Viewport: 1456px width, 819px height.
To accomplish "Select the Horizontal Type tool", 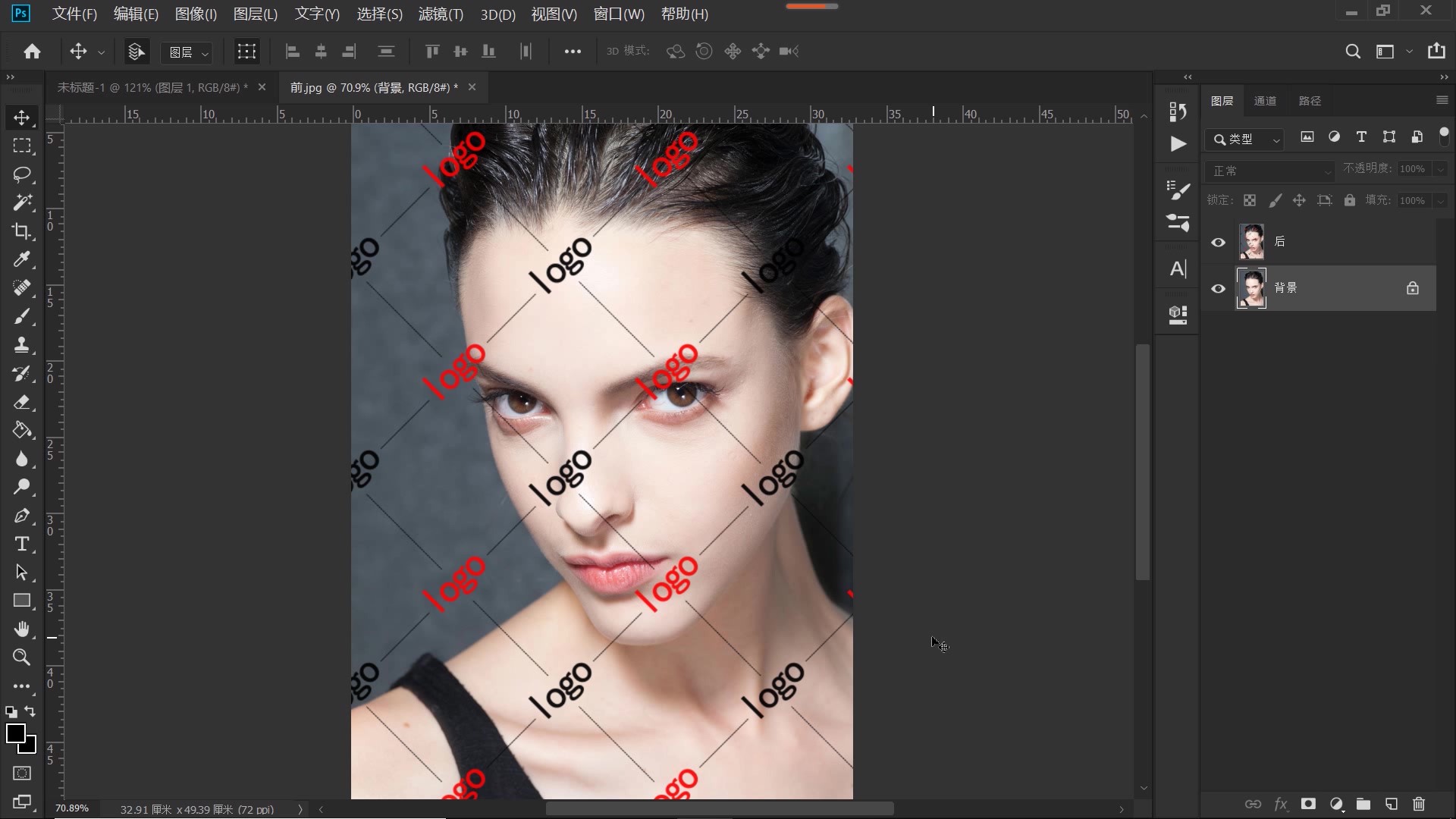I will (x=21, y=544).
